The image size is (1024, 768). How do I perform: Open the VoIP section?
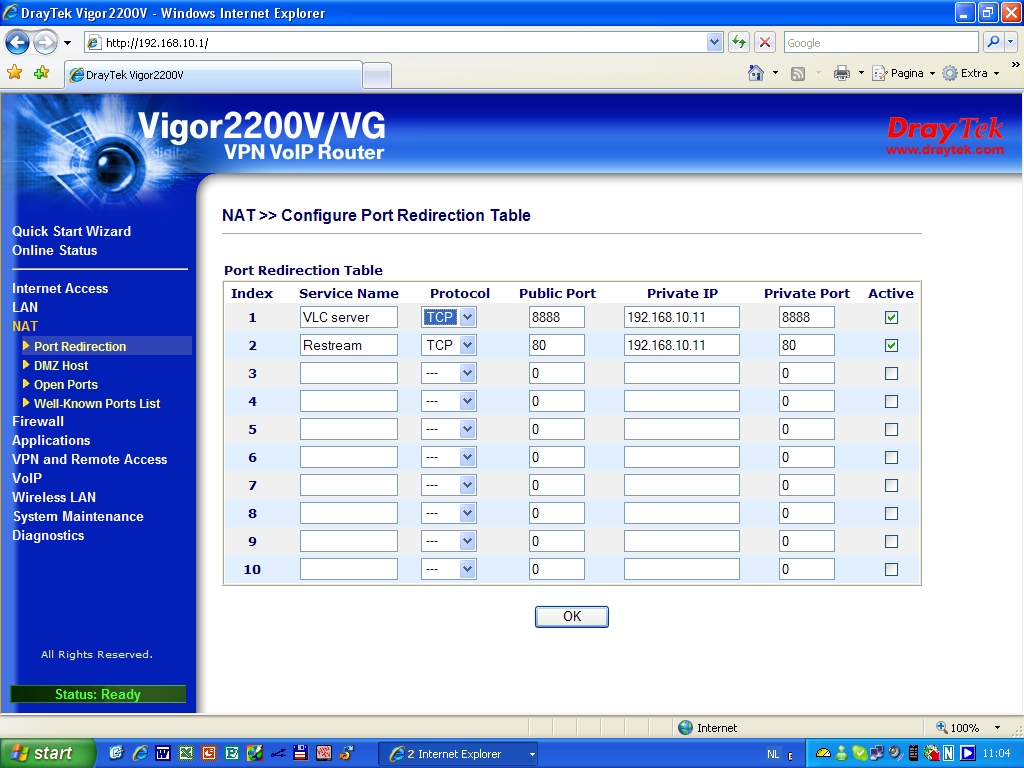click(x=27, y=478)
